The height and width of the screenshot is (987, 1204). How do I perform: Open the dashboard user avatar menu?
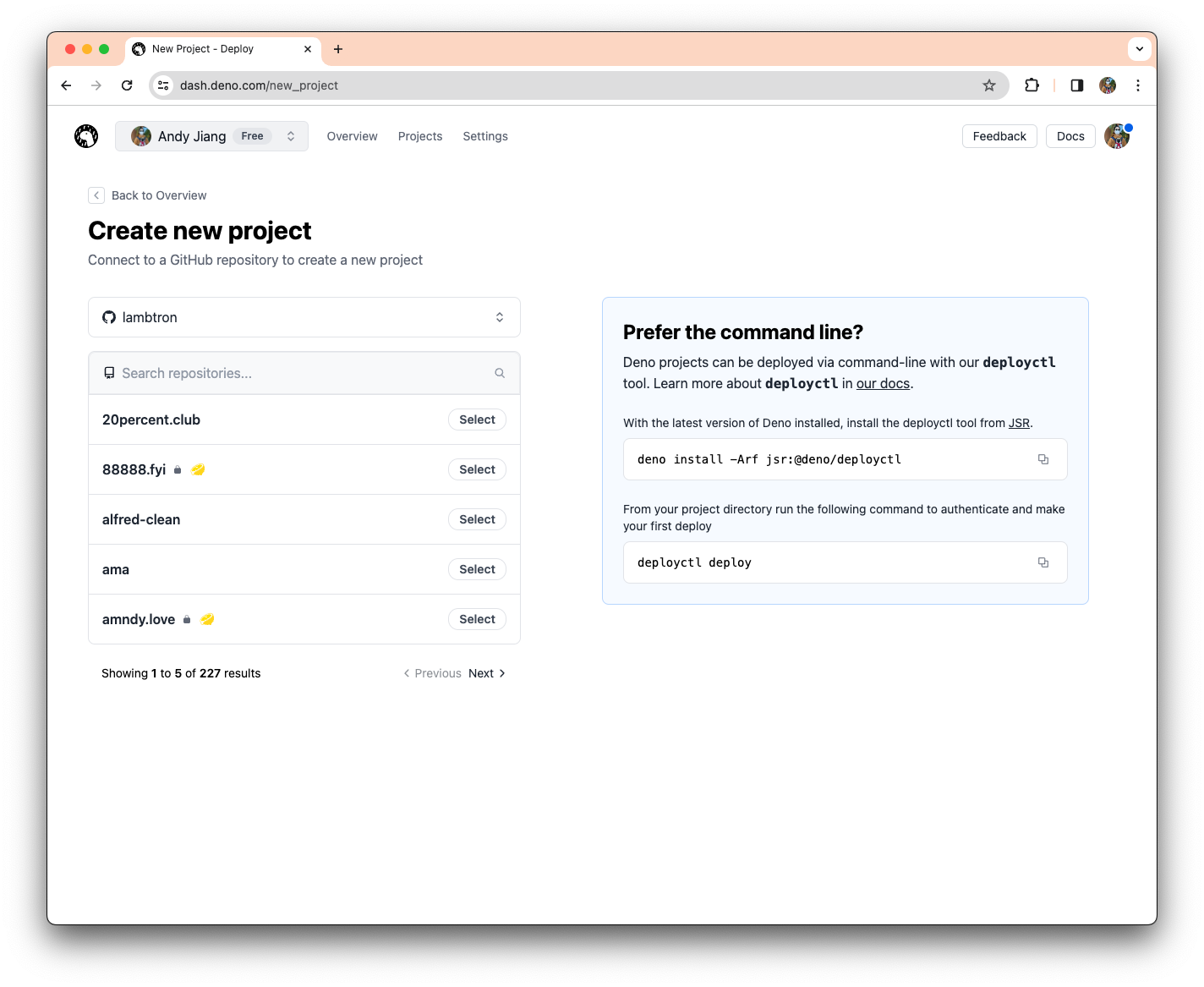pyautogui.click(x=1117, y=135)
